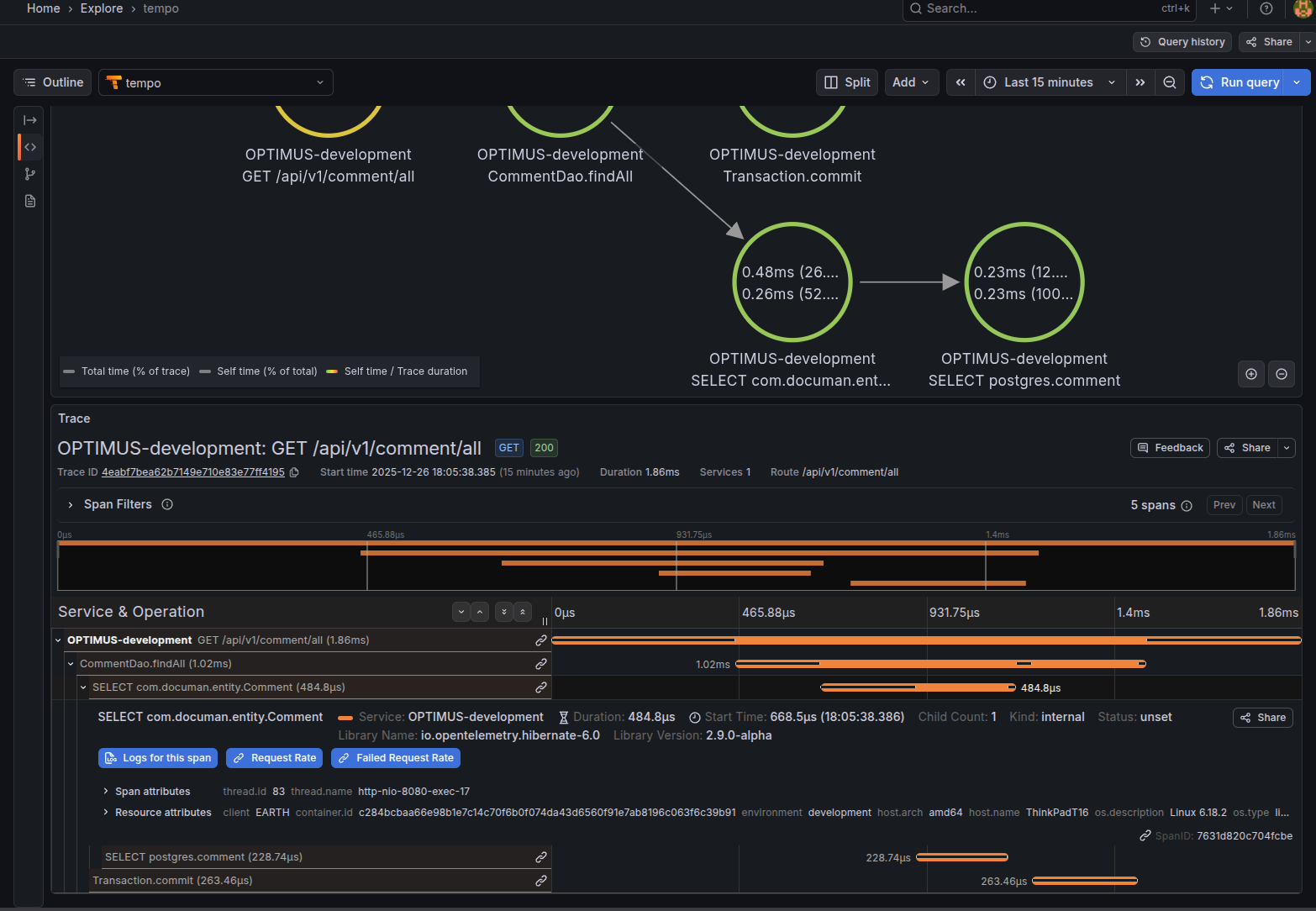
Task: Click the link icon for CommentDao.findAll span
Action: click(540, 664)
